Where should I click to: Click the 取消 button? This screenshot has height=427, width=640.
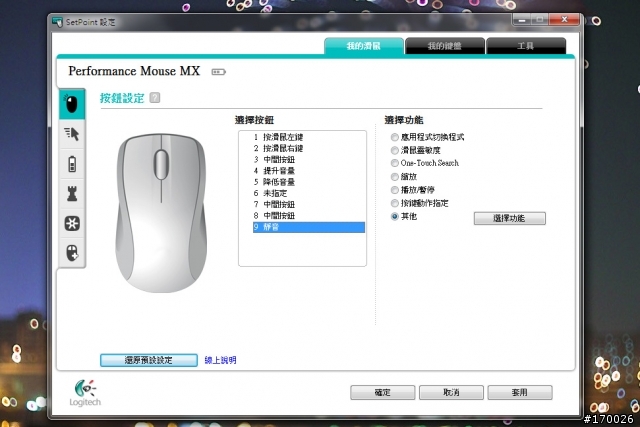pyautogui.click(x=451, y=392)
